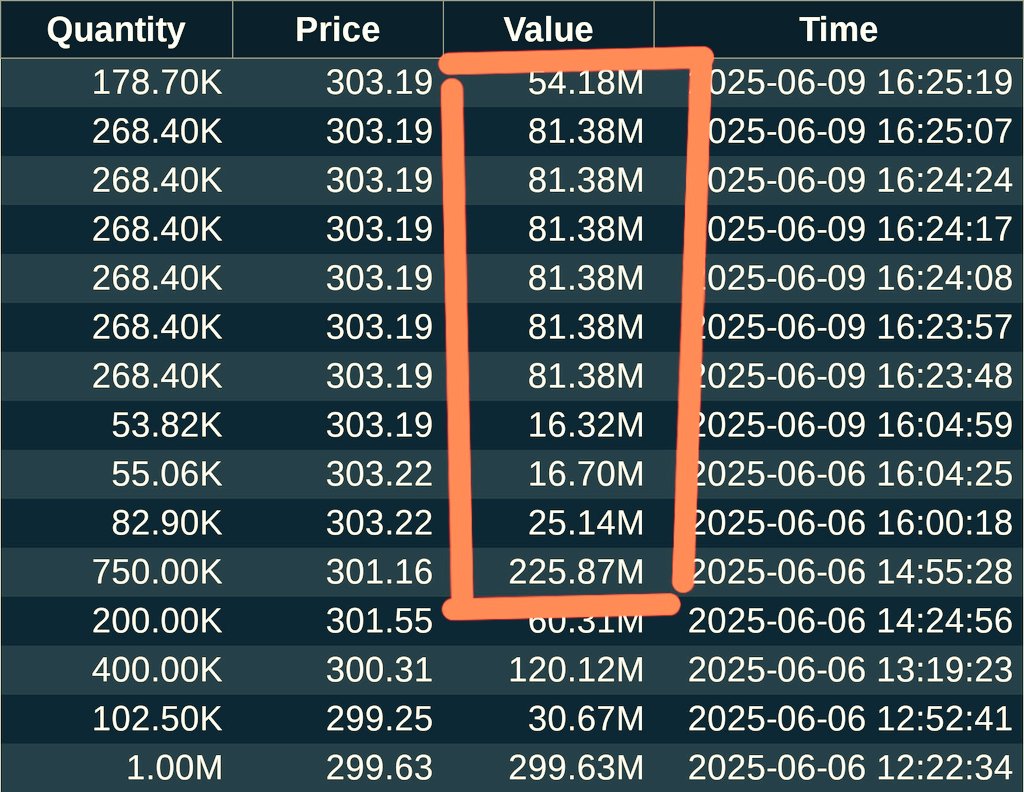Sort by the Price column header
The image size is (1024, 792).
pos(338,29)
